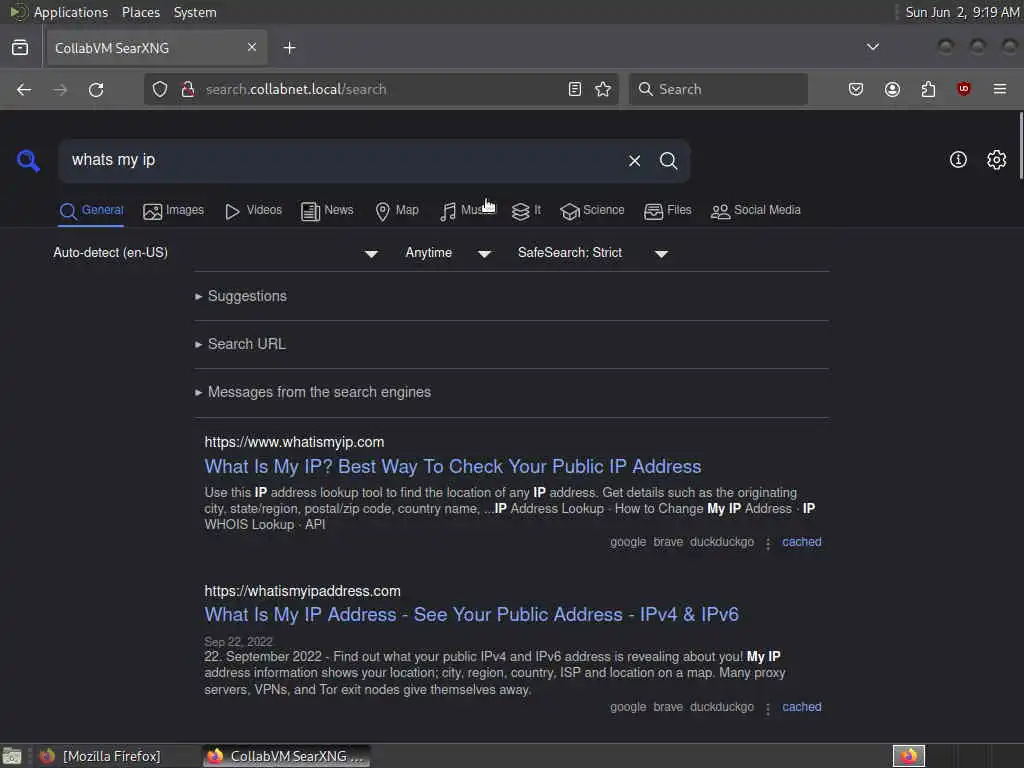This screenshot has height=768, width=1024.
Task: Expand Messages from the search engines
Action: tap(313, 392)
